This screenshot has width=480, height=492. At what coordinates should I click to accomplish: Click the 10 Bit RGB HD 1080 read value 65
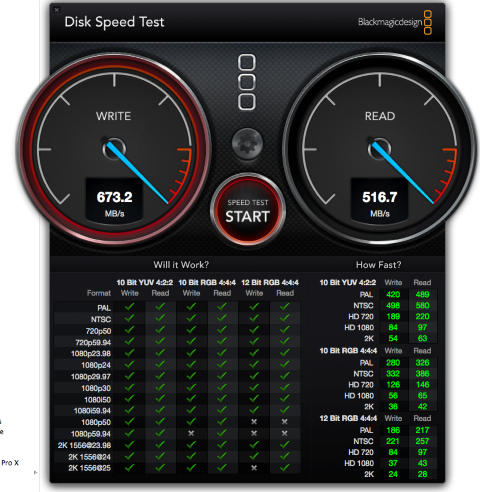422,396
